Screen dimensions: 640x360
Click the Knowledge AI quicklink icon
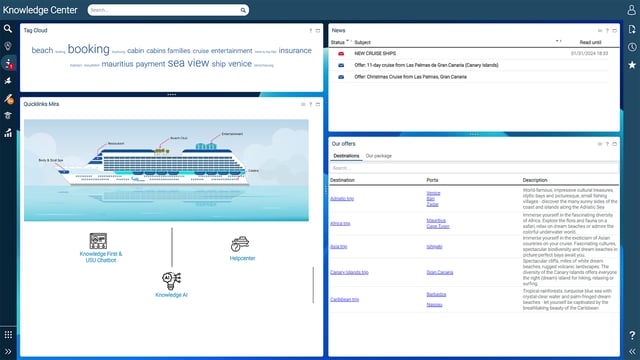click(x=171, y=280)
